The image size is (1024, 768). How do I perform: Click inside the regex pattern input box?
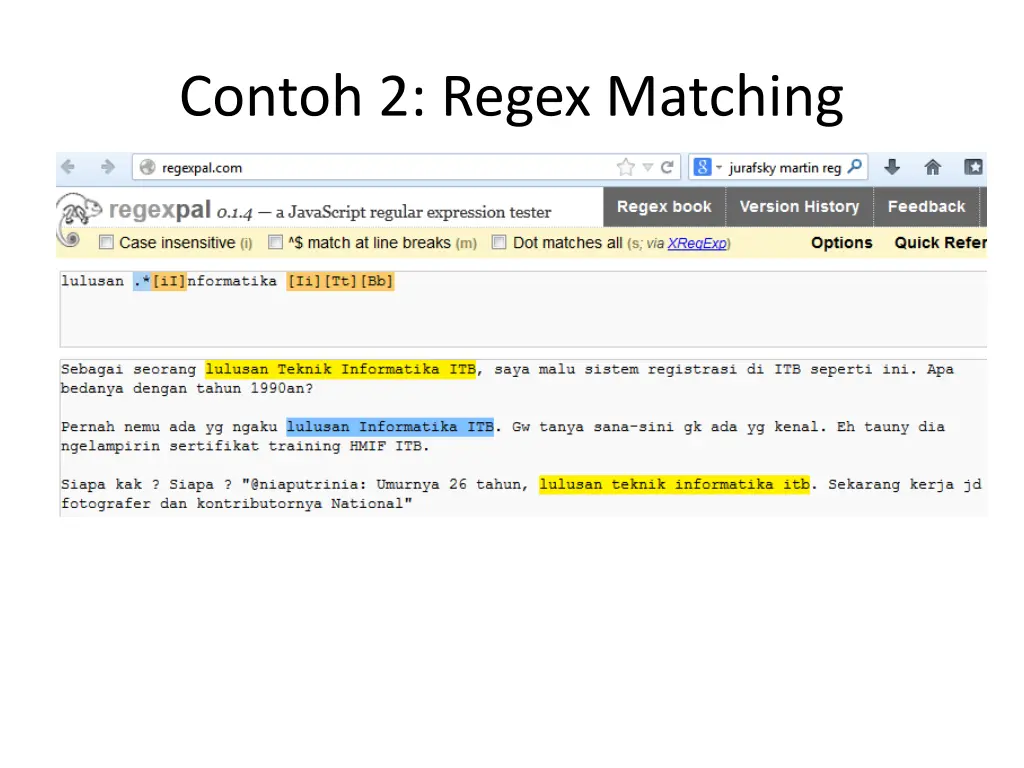tap(523, 309)
